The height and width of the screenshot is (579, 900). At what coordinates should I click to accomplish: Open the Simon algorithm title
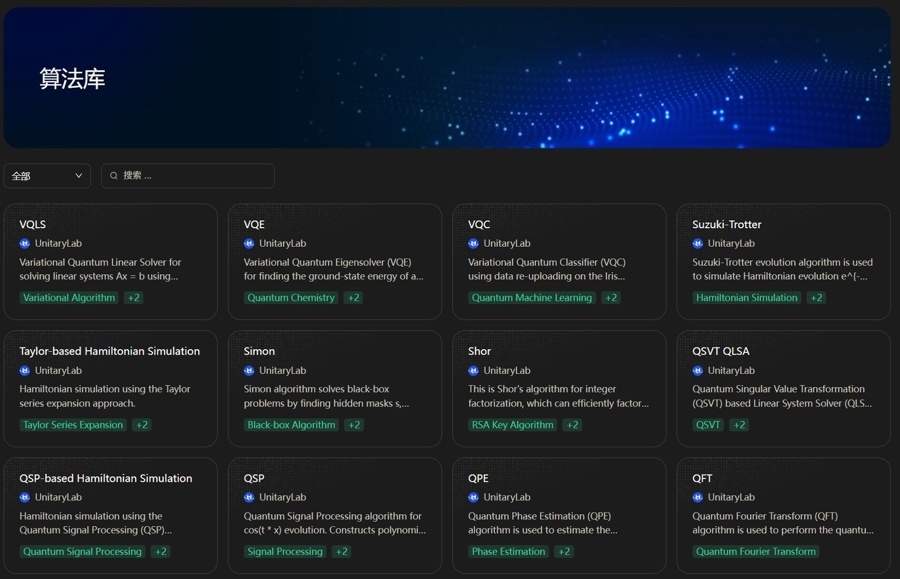tap(259, 351)
